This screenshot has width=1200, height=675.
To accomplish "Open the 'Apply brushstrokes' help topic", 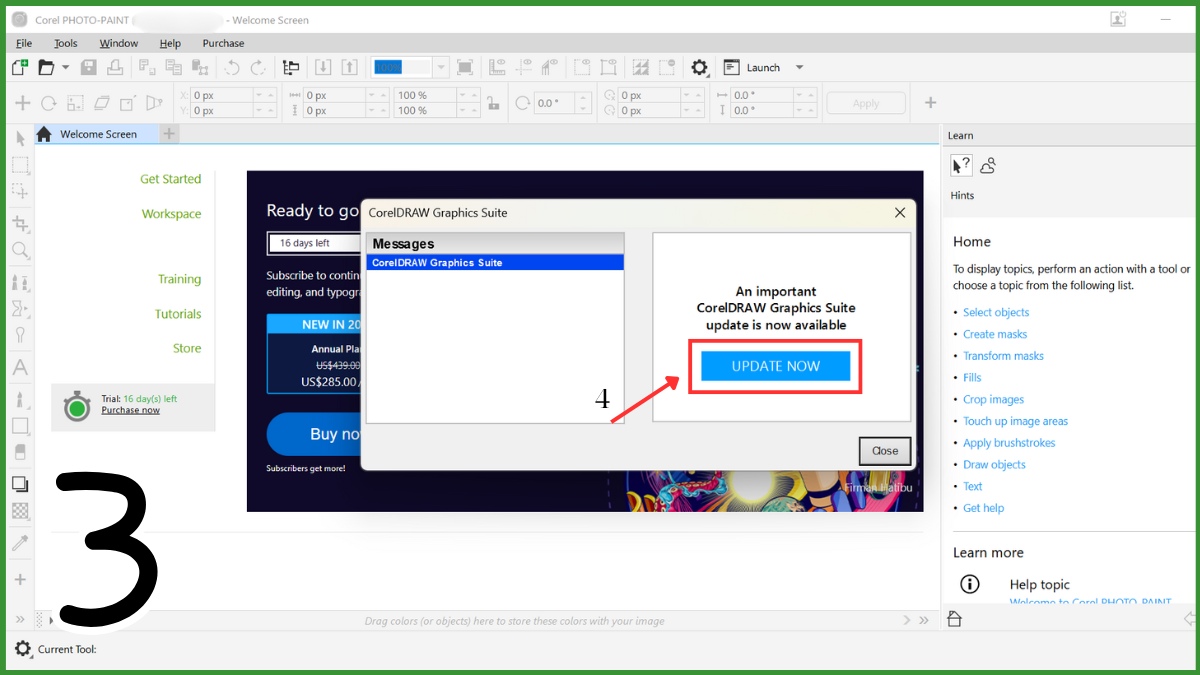I will tap(1009, 443).
